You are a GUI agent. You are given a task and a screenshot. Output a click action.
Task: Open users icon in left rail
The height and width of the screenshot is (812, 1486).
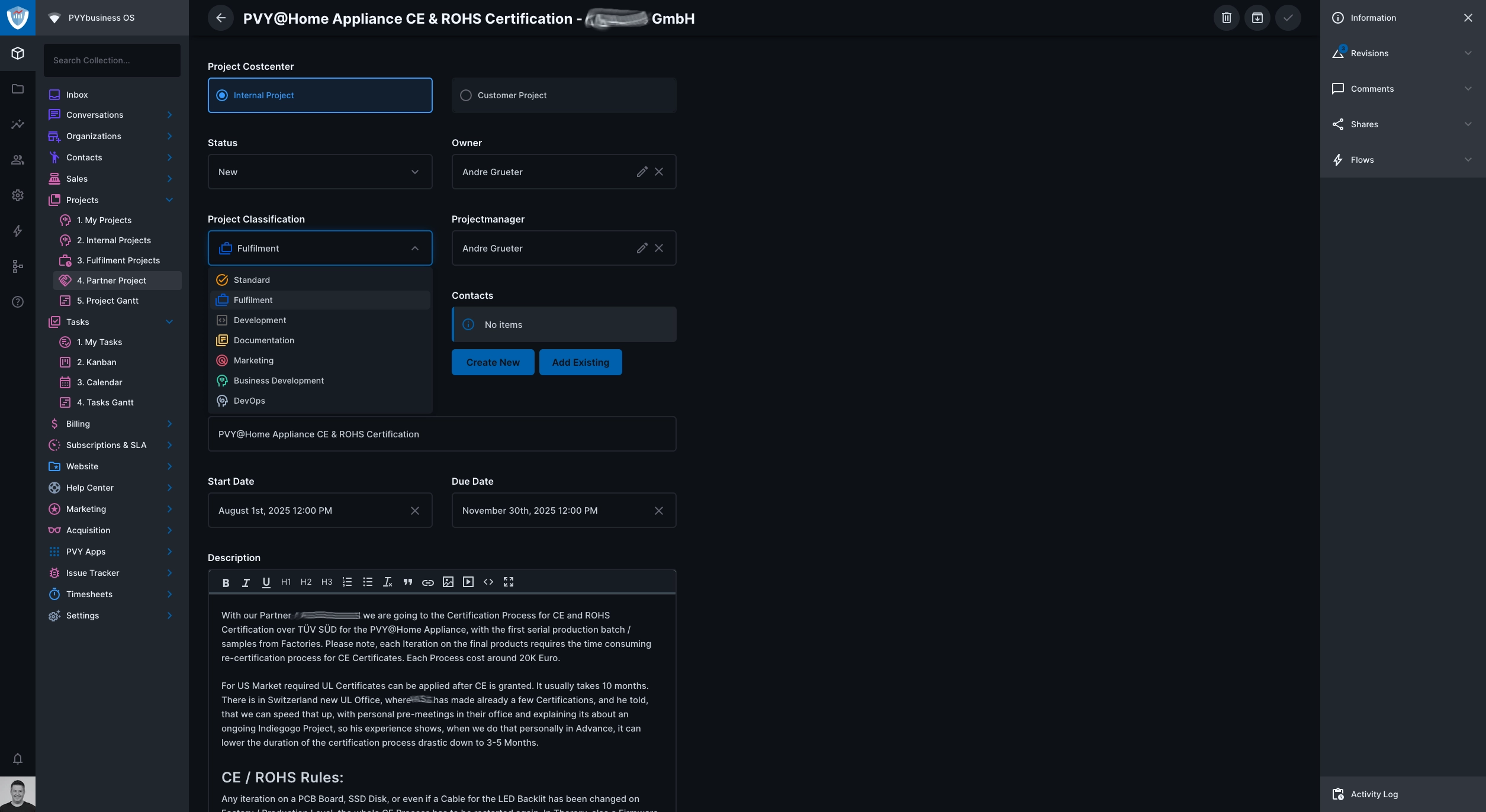[x=18, y=160]
